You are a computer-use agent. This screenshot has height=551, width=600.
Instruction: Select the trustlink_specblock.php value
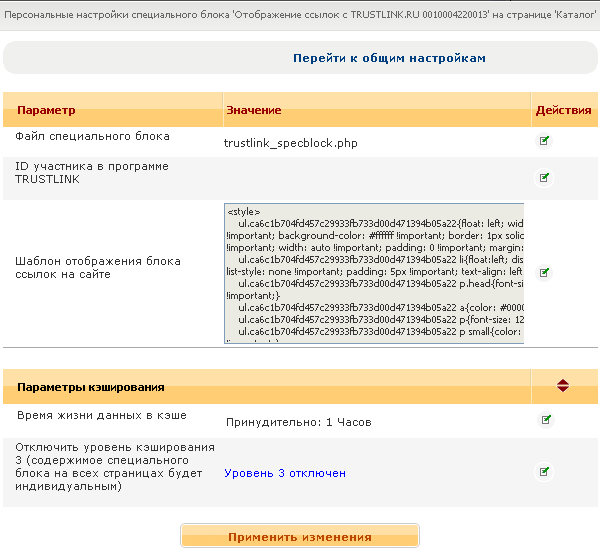(x=290, y=143)
